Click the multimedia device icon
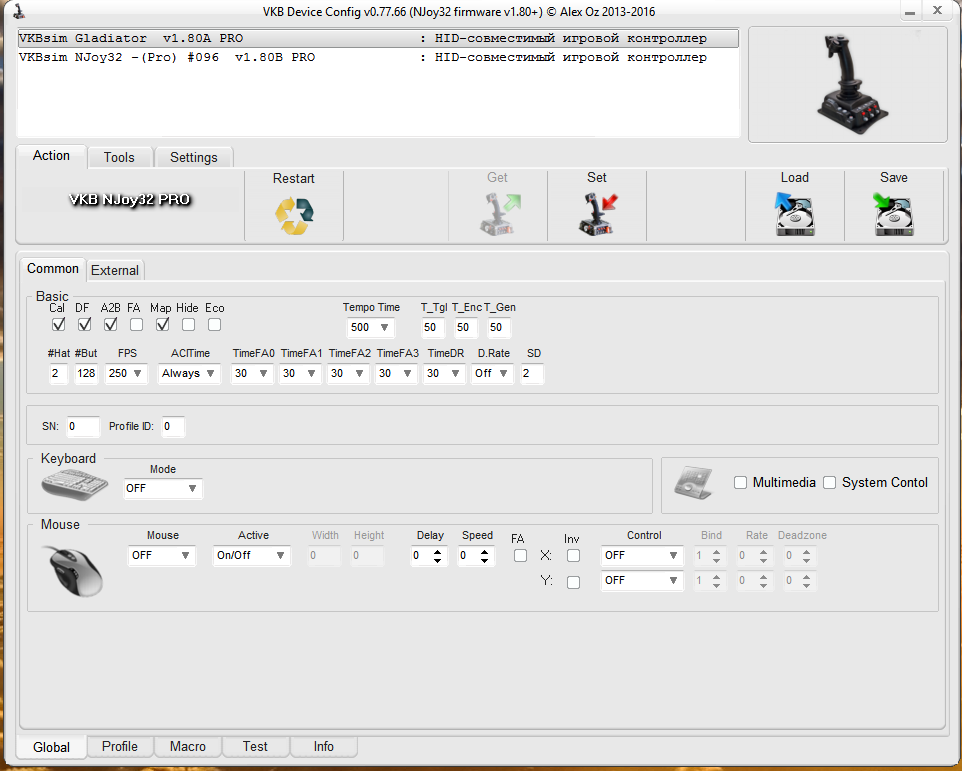962x771 pixels. 693,483
